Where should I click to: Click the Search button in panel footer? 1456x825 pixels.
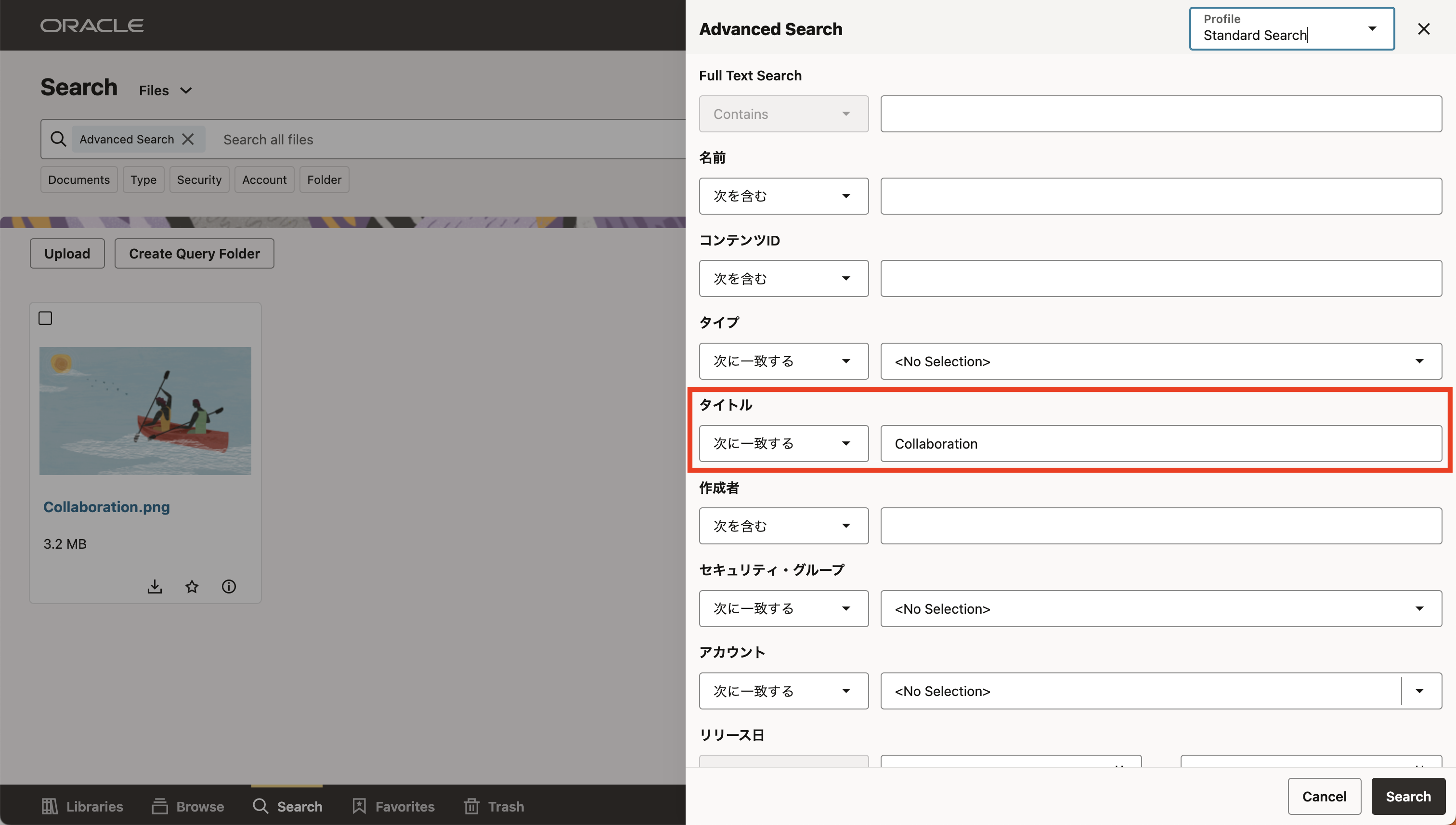coord(1408,796)
